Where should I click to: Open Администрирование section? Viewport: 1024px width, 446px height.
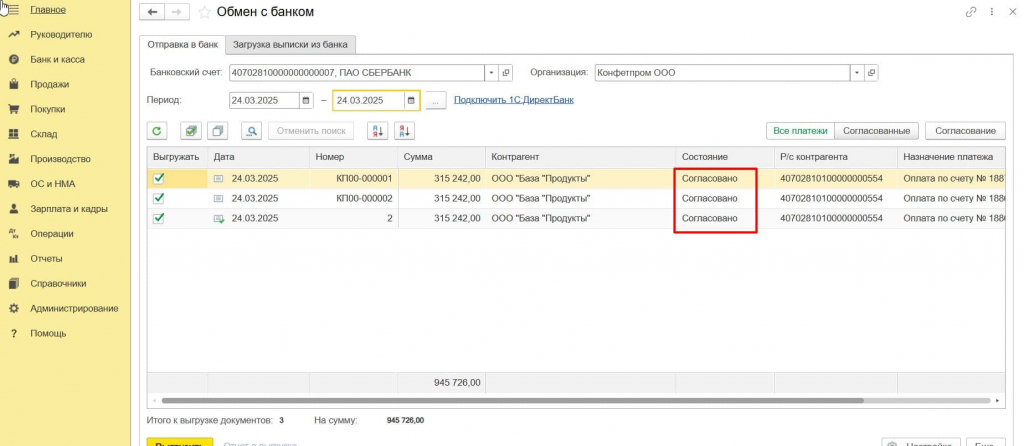coord(74,308)
